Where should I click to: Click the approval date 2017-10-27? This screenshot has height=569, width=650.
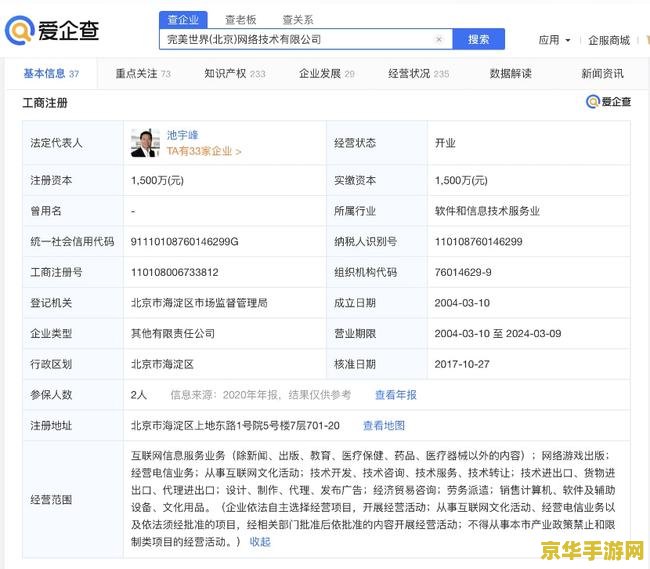462,364
